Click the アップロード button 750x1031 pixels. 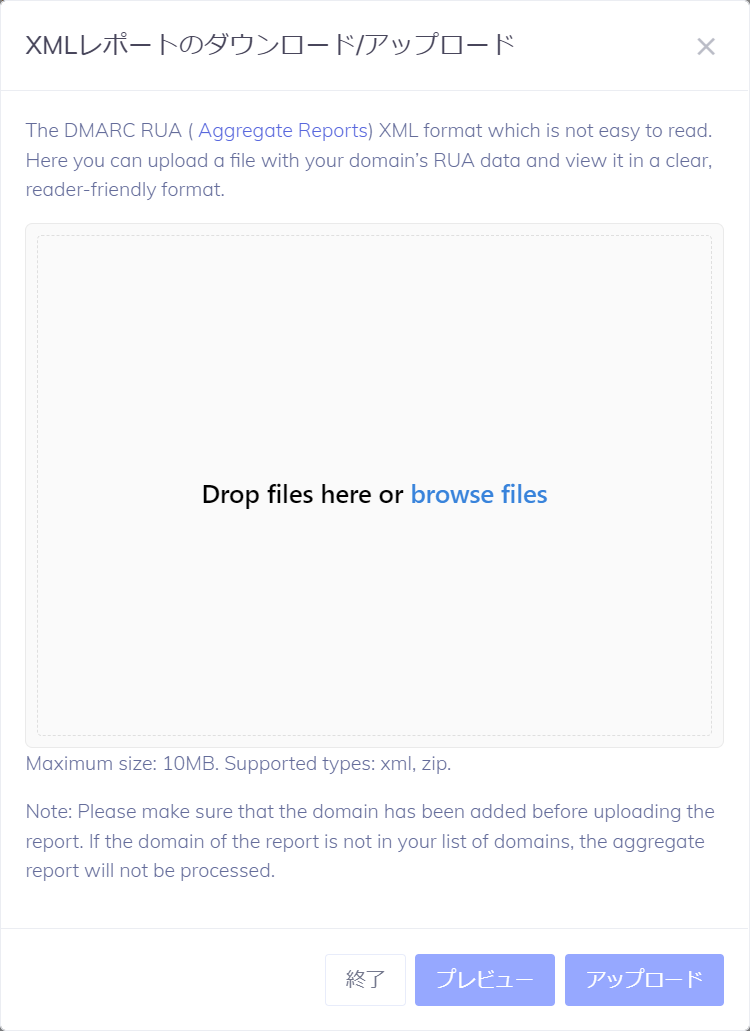tap(644, 980)
